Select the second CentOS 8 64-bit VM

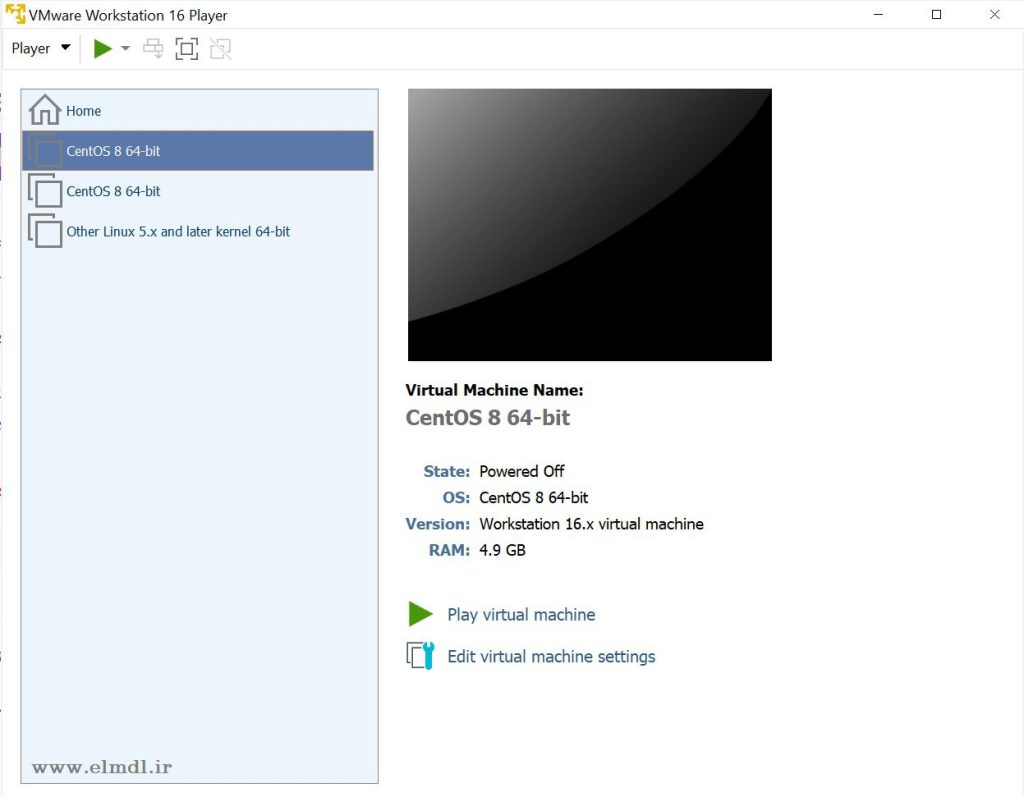pos(113,191)
